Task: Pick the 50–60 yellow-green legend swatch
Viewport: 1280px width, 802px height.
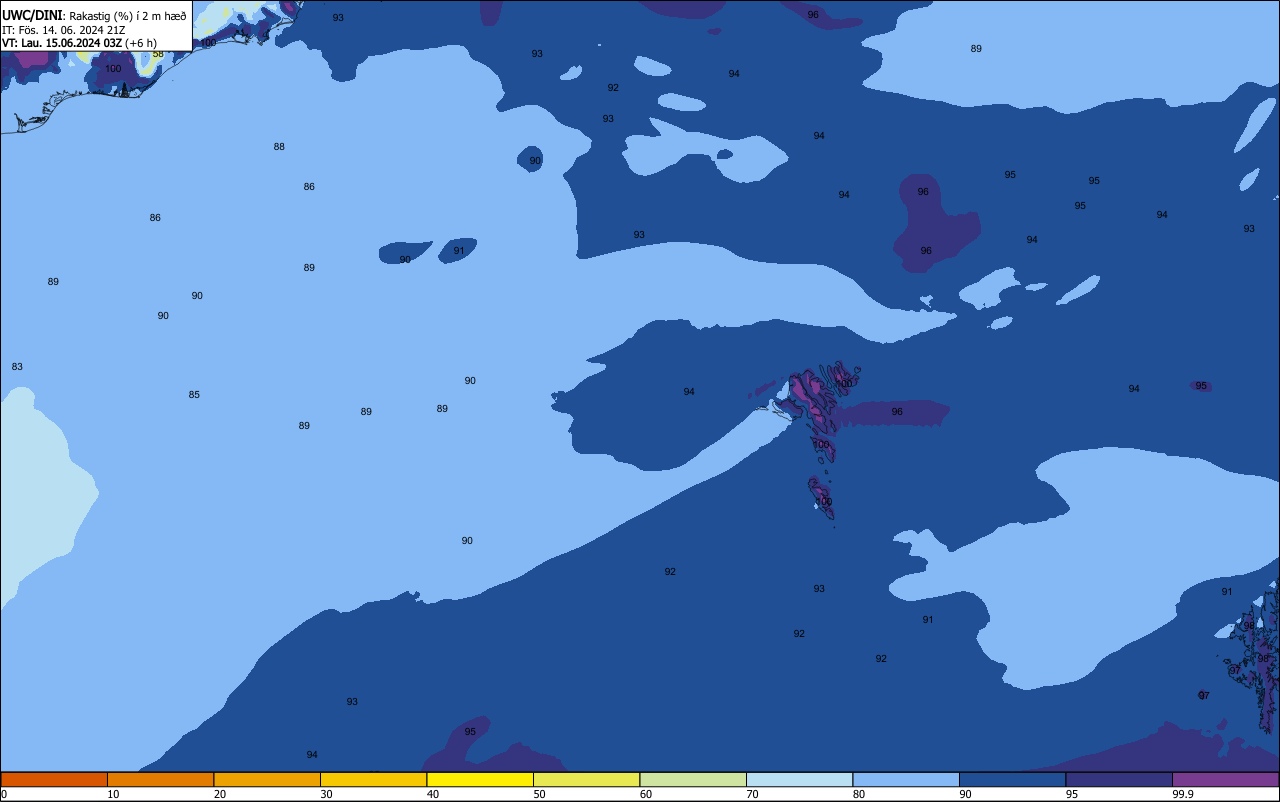Action: (x=586, y=779)
